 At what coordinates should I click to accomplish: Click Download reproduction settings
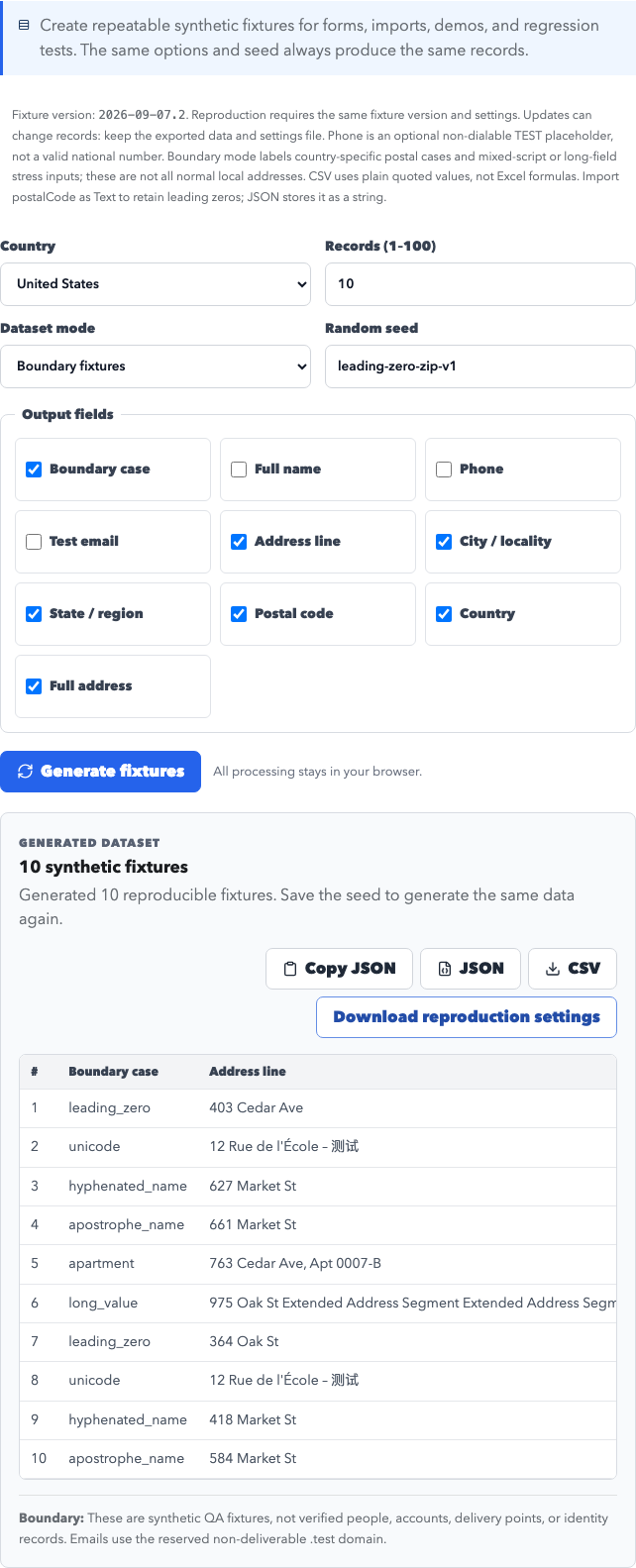click(x=467, y=1017)
